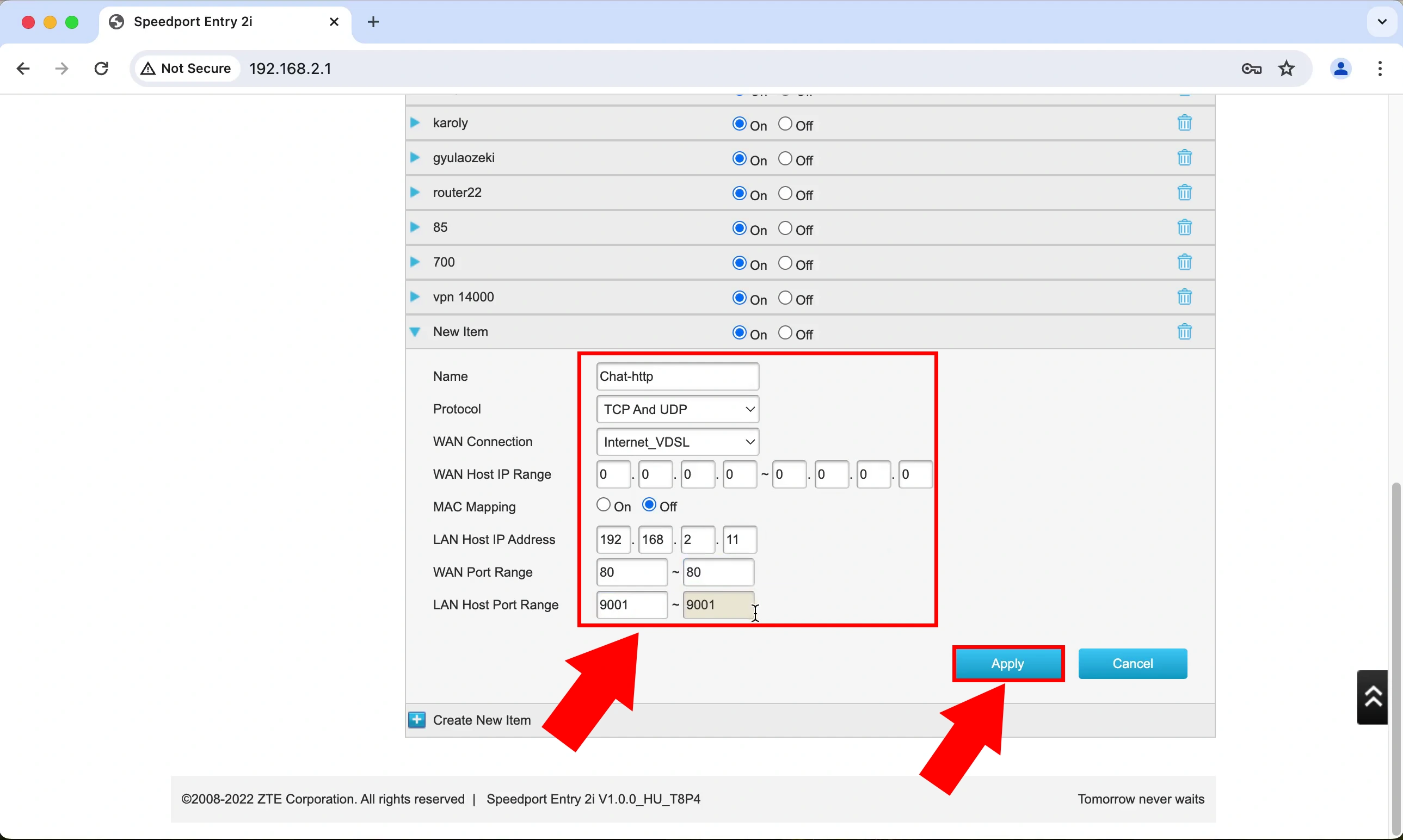Delete the New Item rule
The height and width of the screenshot is (840, 1403).
1184,332
